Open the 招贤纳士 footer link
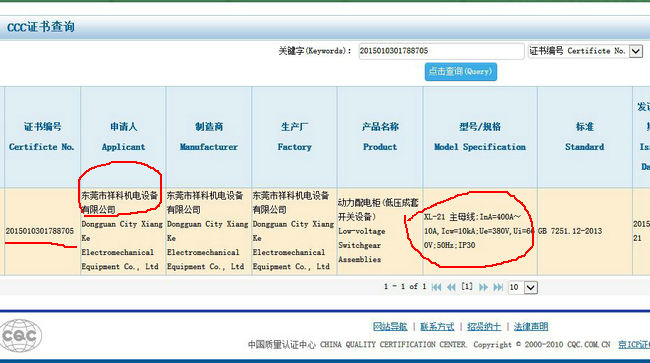Screen dimensions: 650x363 484,327
